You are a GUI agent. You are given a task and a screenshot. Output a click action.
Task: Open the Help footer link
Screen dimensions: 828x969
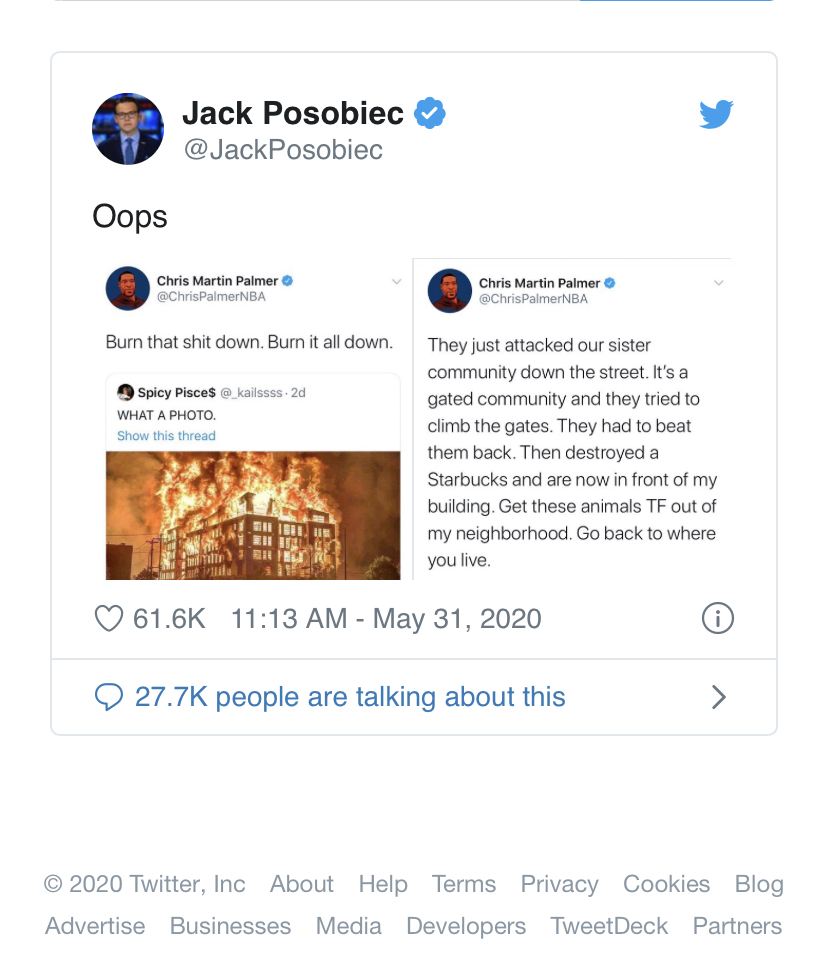[383, 884]
